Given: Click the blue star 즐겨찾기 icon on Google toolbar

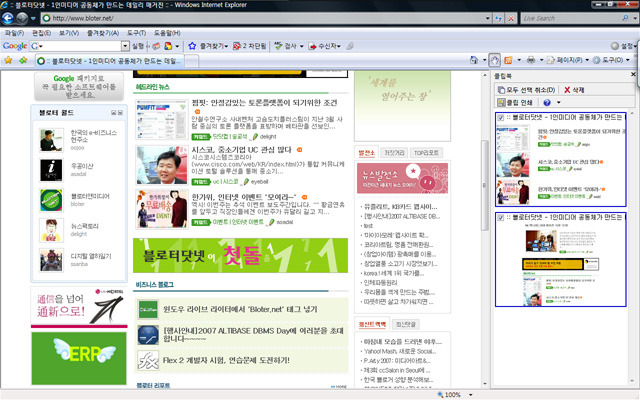Looking at the screenshot, I should [x=192, y=46].
